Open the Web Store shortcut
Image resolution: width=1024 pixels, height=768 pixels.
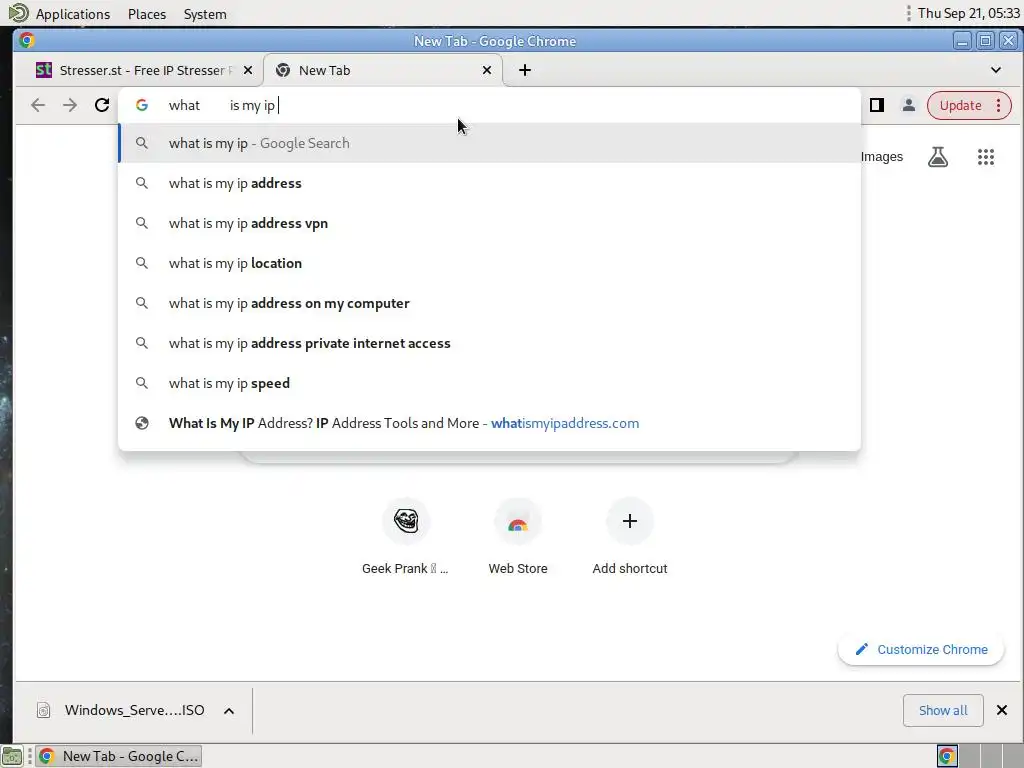(x=518, y=537)
